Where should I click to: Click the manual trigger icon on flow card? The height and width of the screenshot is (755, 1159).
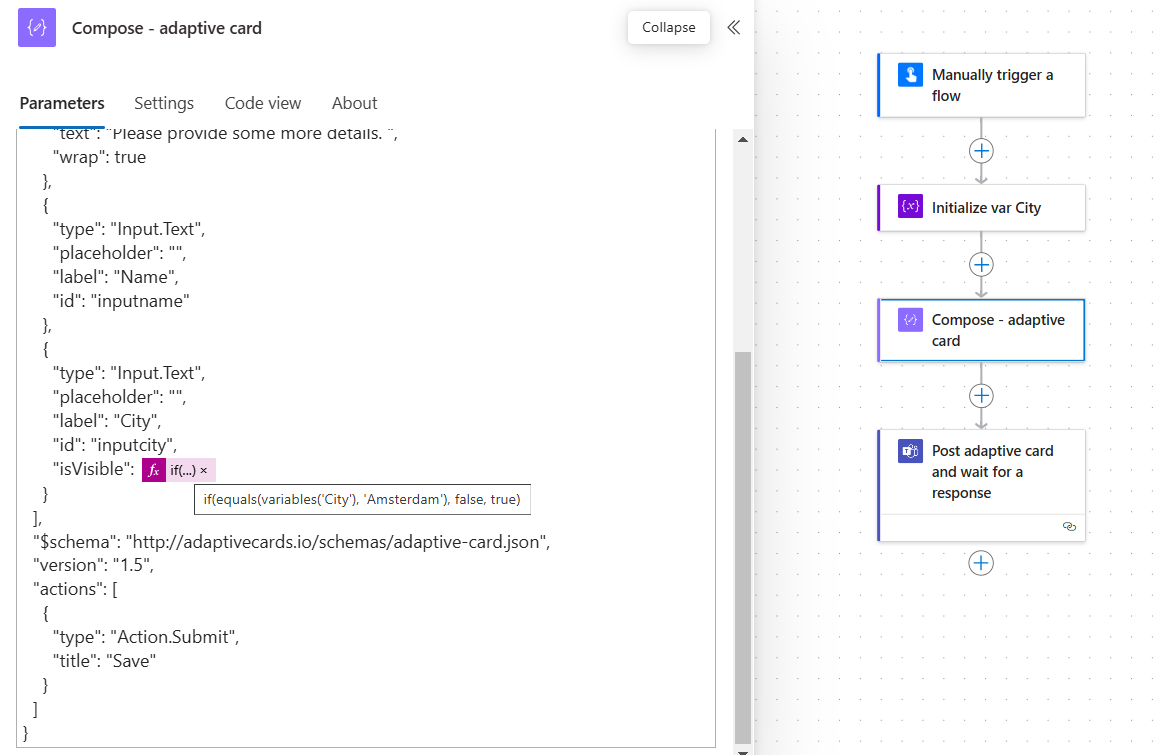(x=910, y=75)
